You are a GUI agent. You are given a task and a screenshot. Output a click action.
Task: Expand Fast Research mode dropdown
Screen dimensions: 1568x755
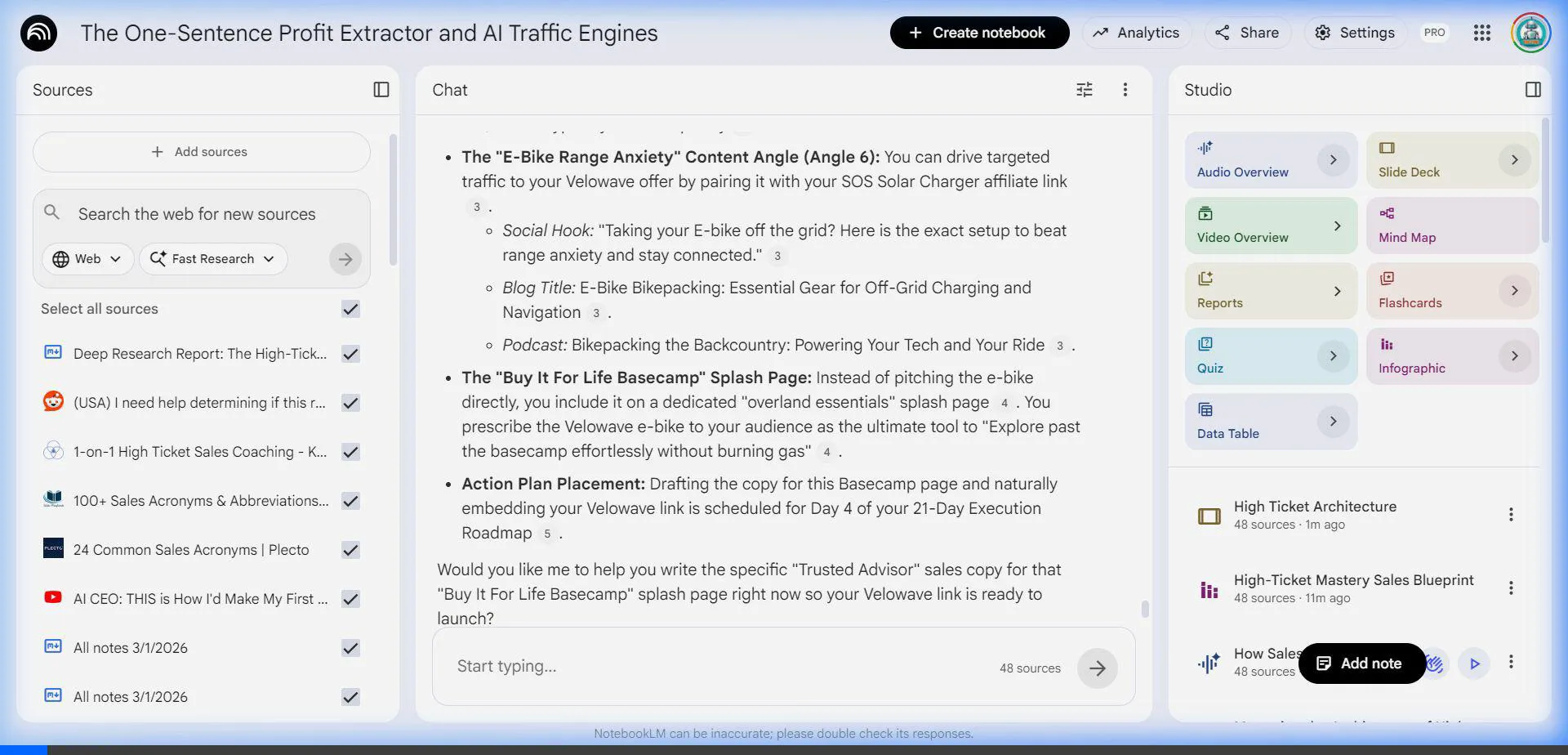point(213,259)
